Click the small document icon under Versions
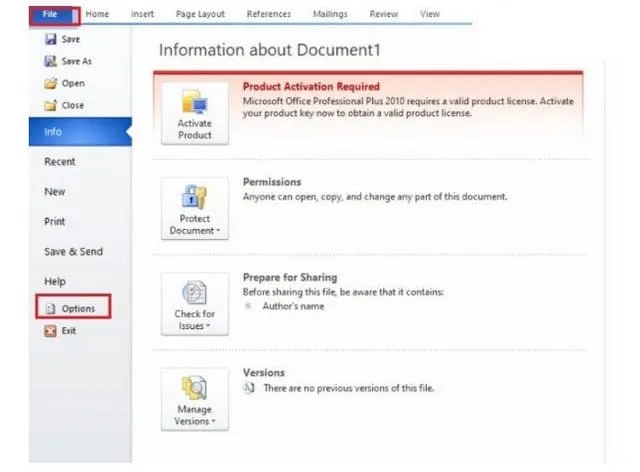 click(249, 388)
